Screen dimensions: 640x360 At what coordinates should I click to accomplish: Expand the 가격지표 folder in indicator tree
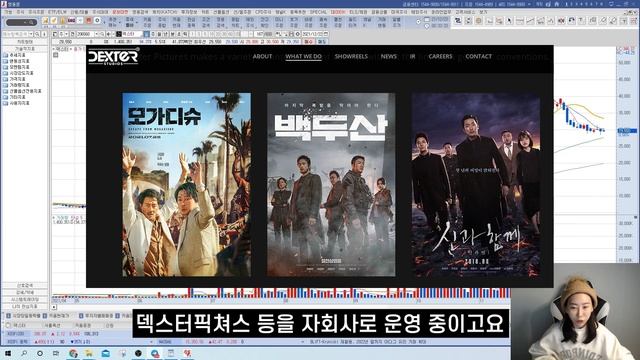14,79
